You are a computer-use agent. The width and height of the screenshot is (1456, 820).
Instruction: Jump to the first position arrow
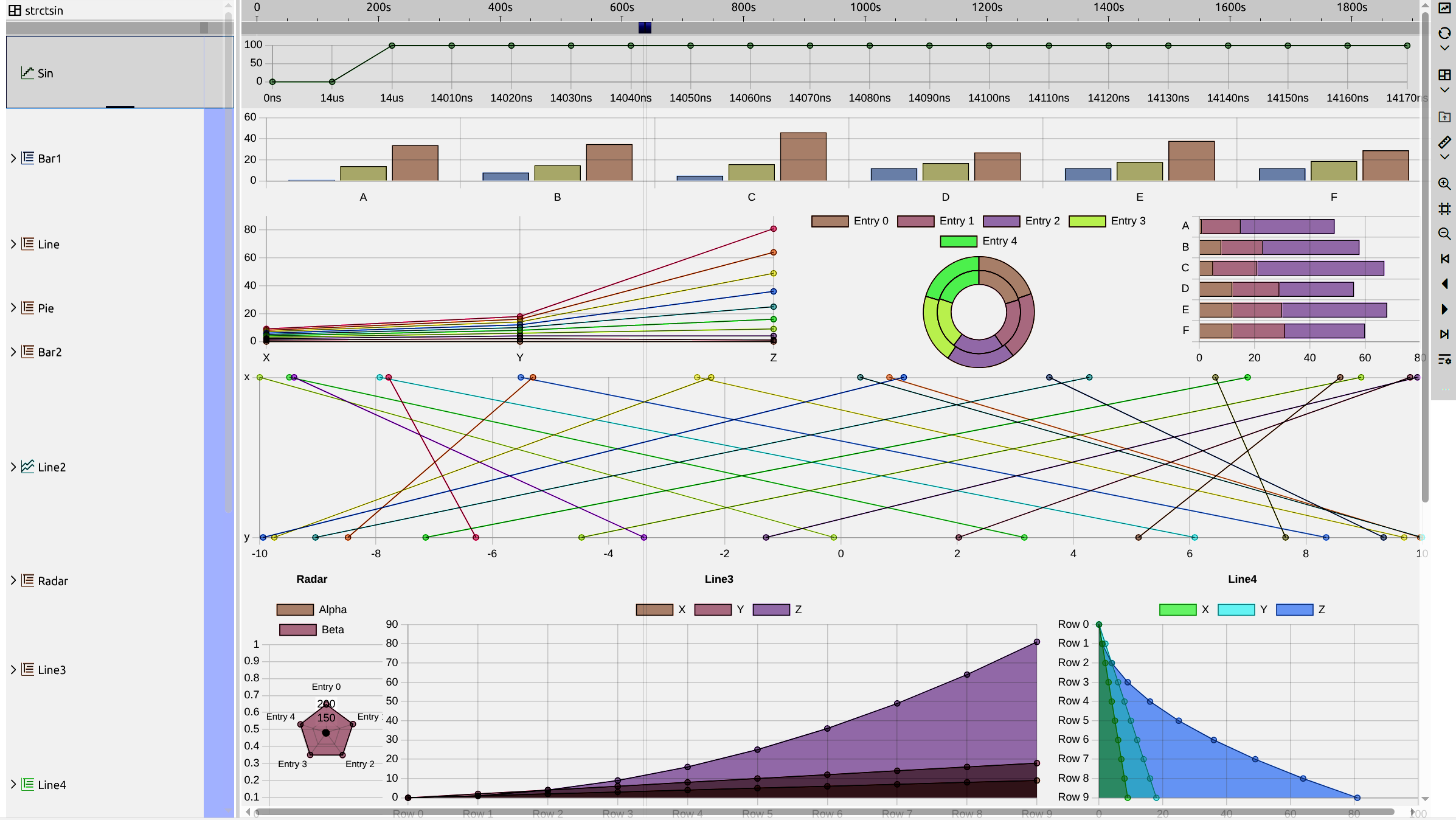(1444, 259)
